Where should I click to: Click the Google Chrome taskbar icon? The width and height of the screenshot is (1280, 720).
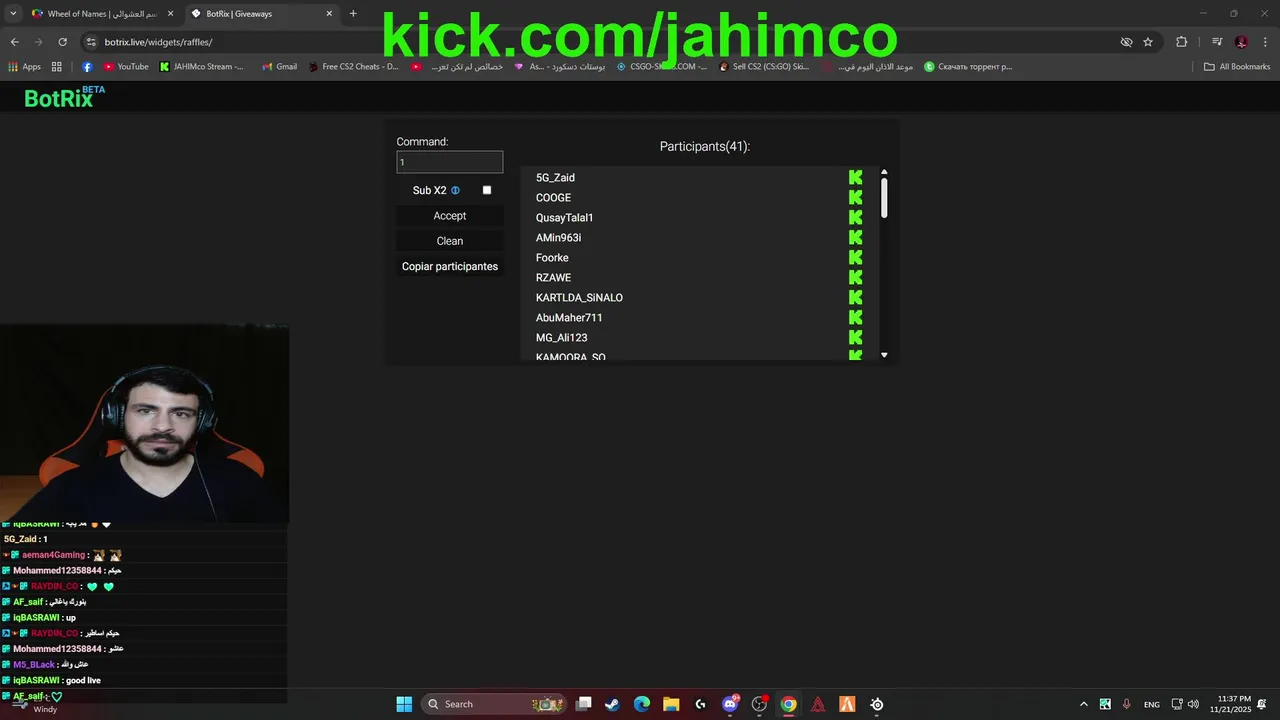(789, 704)
